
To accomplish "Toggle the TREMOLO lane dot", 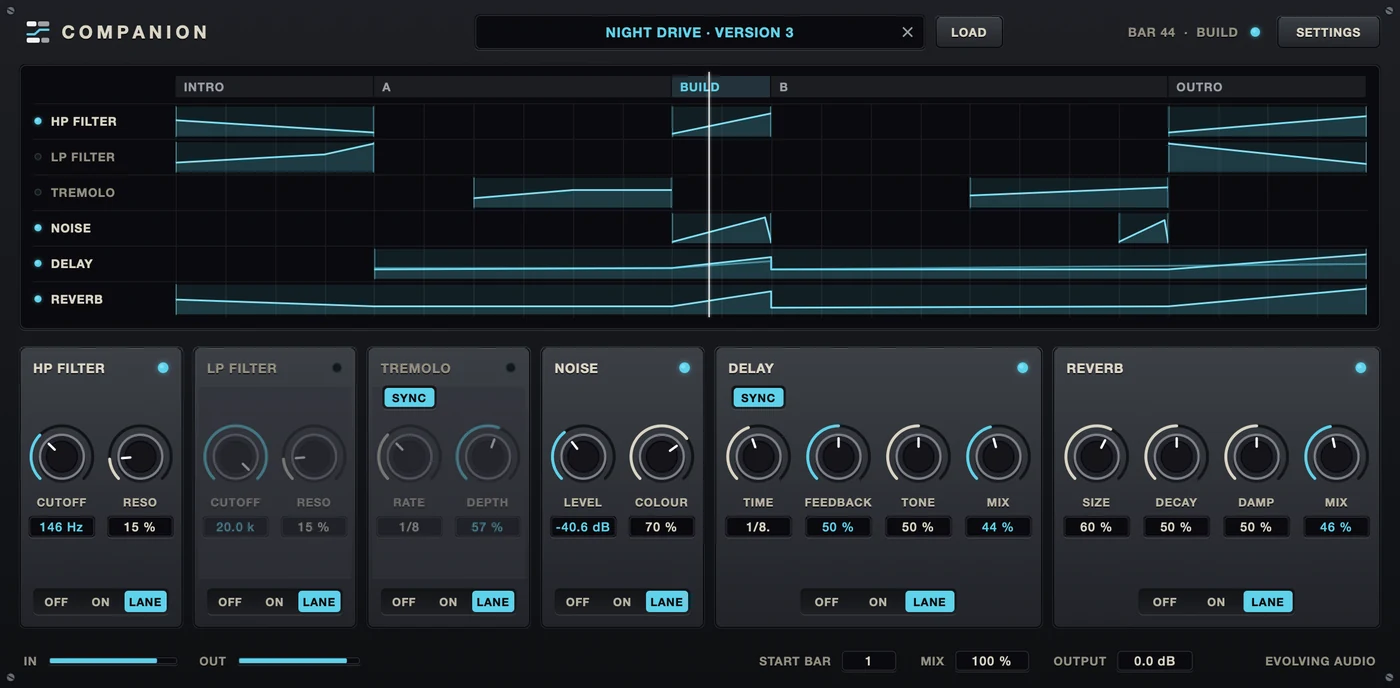I will click(38, 192).
